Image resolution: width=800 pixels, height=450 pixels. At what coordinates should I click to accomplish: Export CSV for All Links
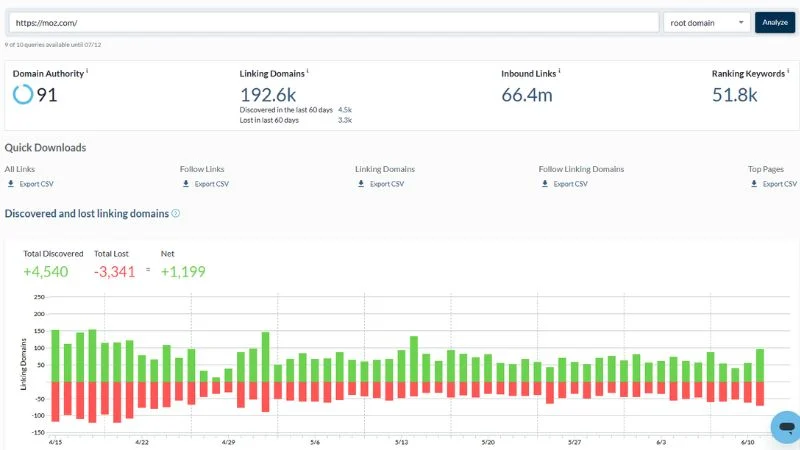36,184
